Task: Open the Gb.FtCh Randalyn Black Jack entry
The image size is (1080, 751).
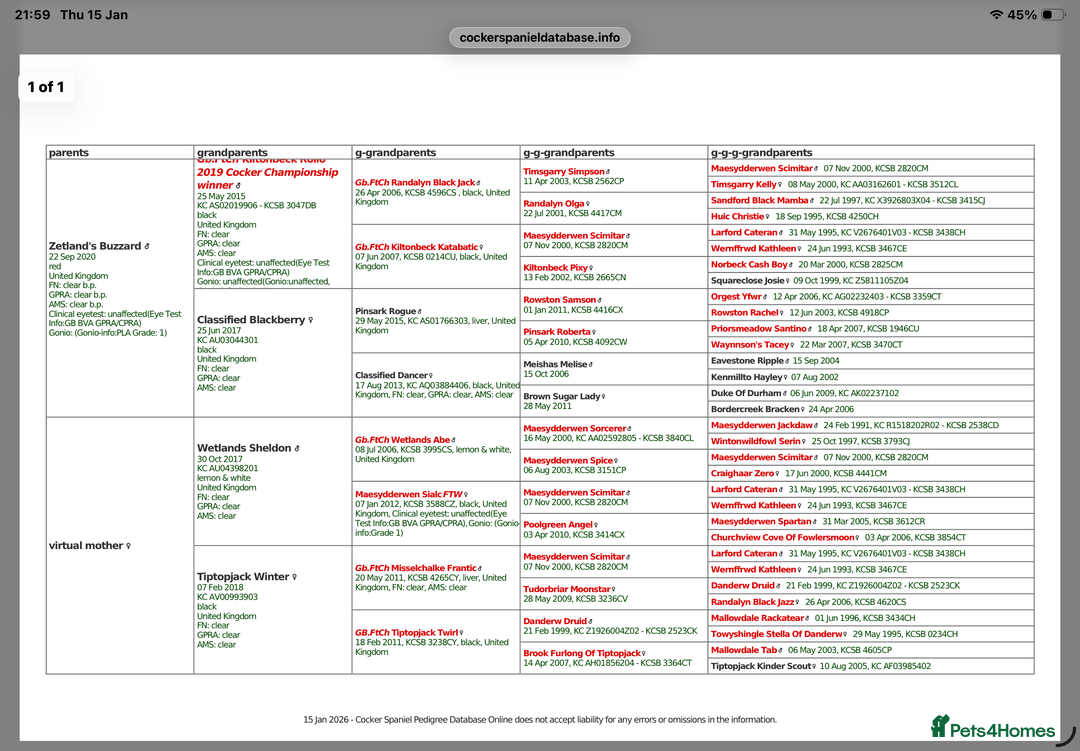Action: (x=414, y=183)
